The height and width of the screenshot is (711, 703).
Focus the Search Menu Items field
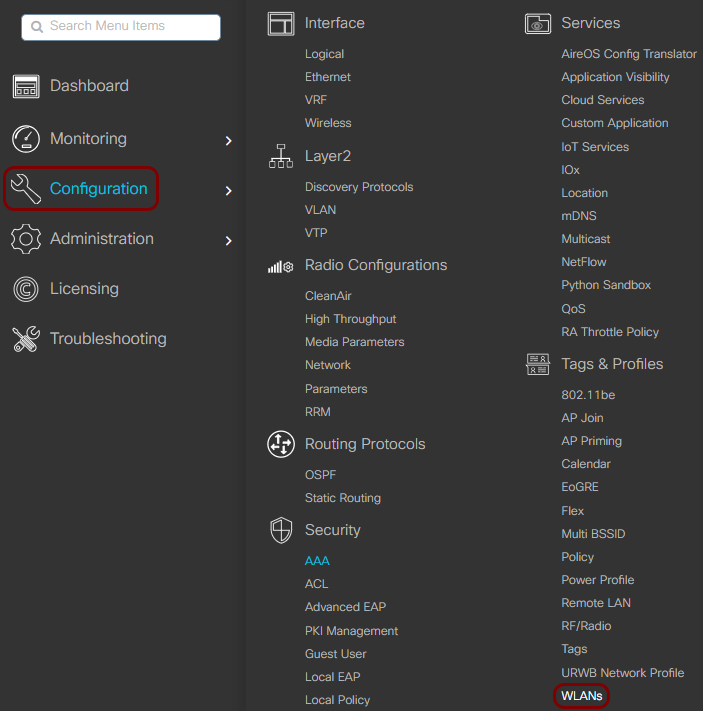coord(121,27)
